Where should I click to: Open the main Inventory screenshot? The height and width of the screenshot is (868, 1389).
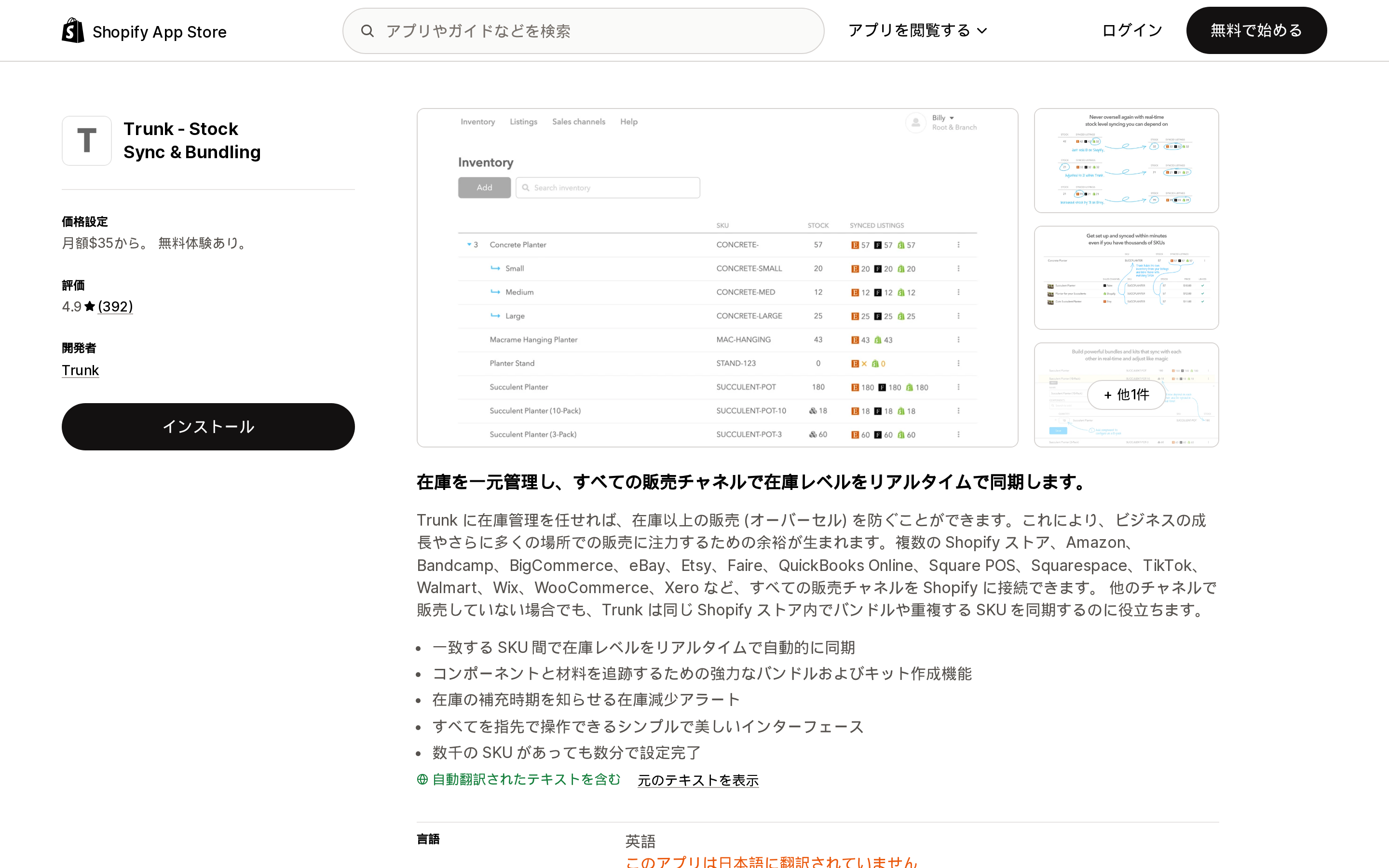click(718, 278)
